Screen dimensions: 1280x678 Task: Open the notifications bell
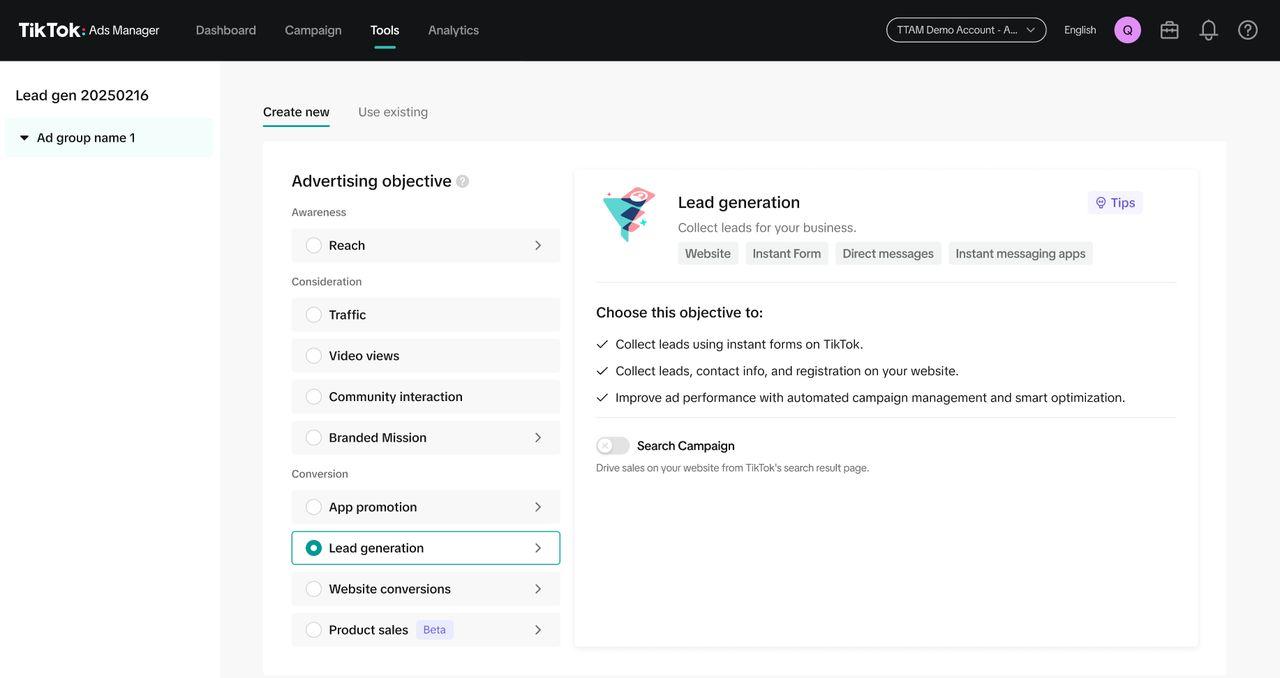click(x=1208, y=30)
